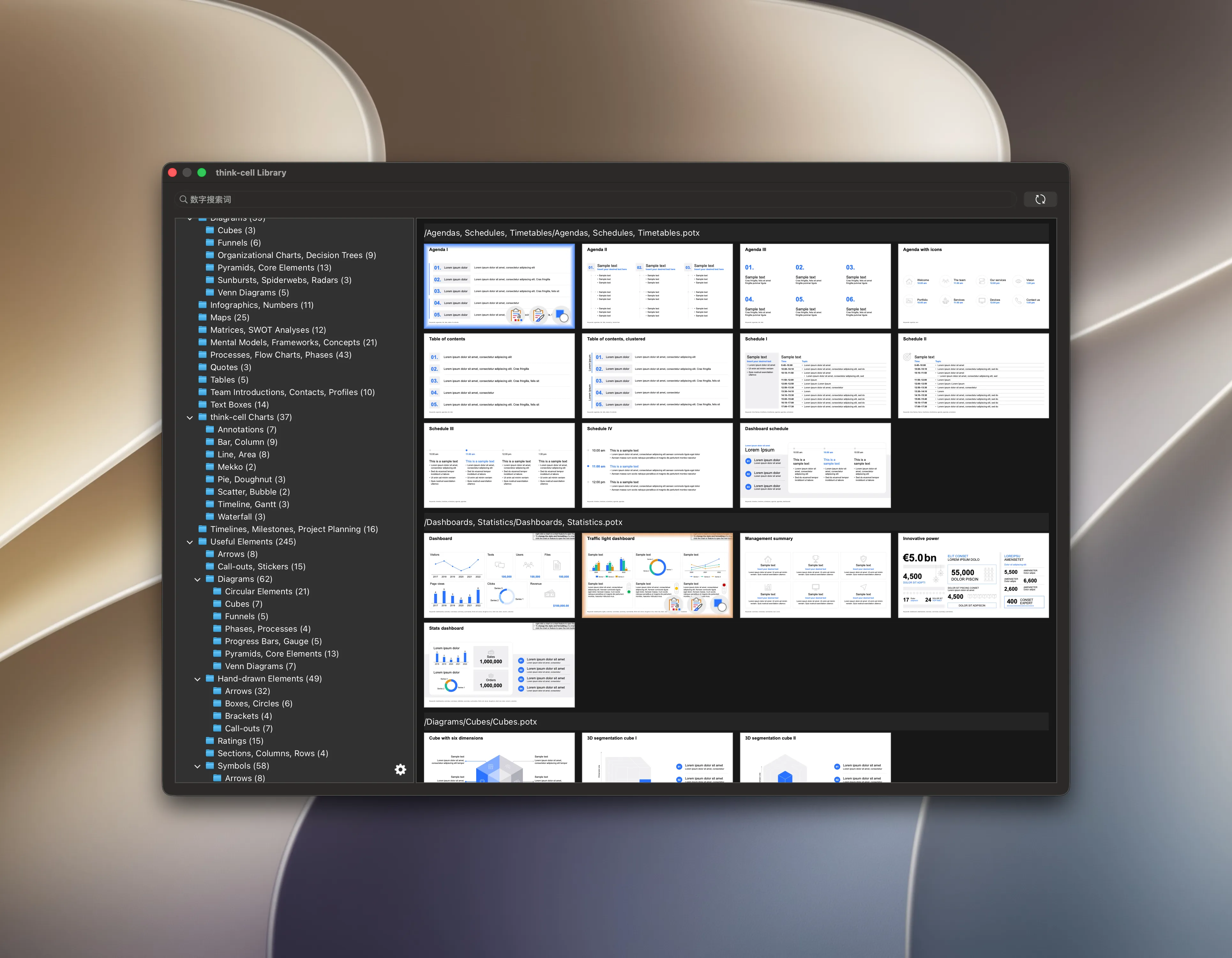
Task: Open library settings gear icon
Action: [401, 770]
